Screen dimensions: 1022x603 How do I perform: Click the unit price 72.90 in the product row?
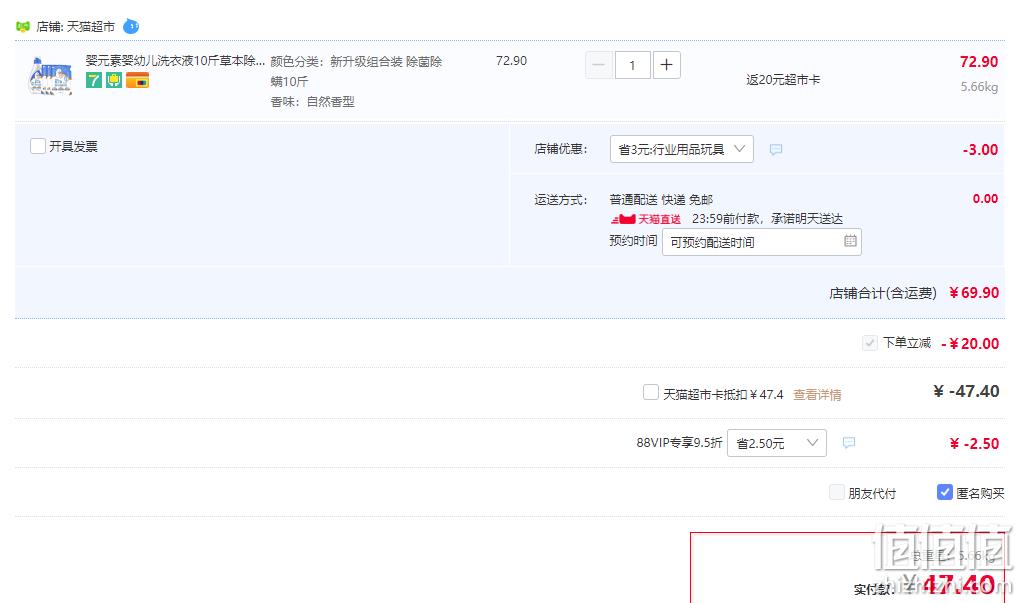click(x=511, y=61)
